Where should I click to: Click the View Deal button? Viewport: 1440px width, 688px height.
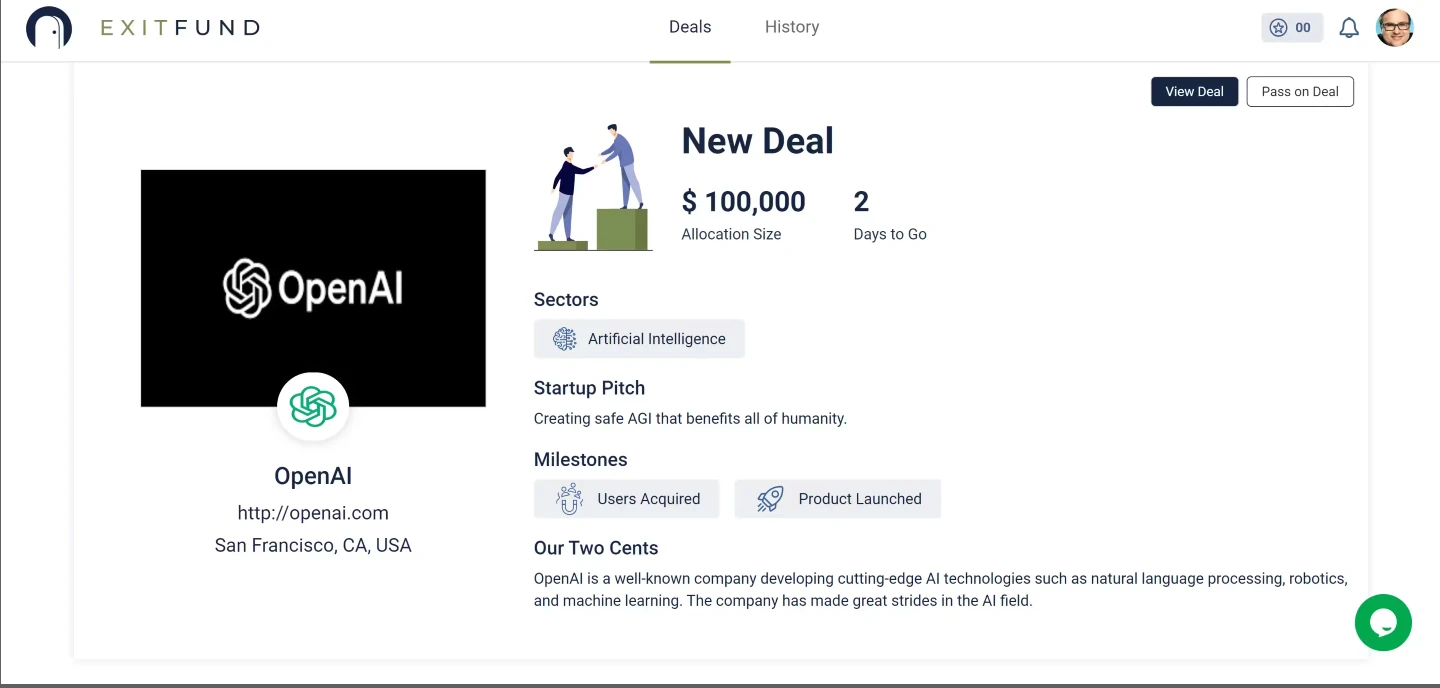pos(1194,91)
